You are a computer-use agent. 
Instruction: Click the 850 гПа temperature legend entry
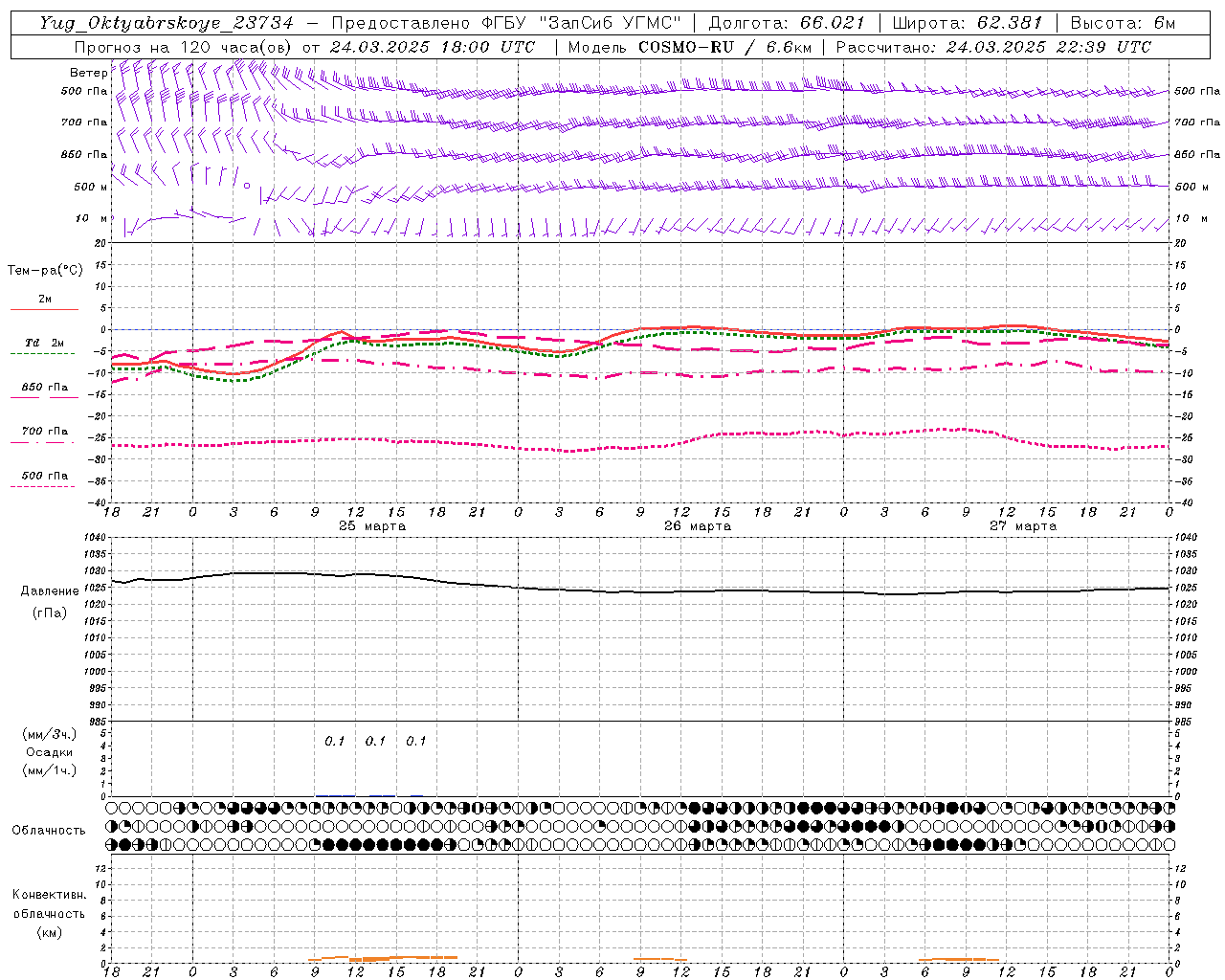[45, 388]
